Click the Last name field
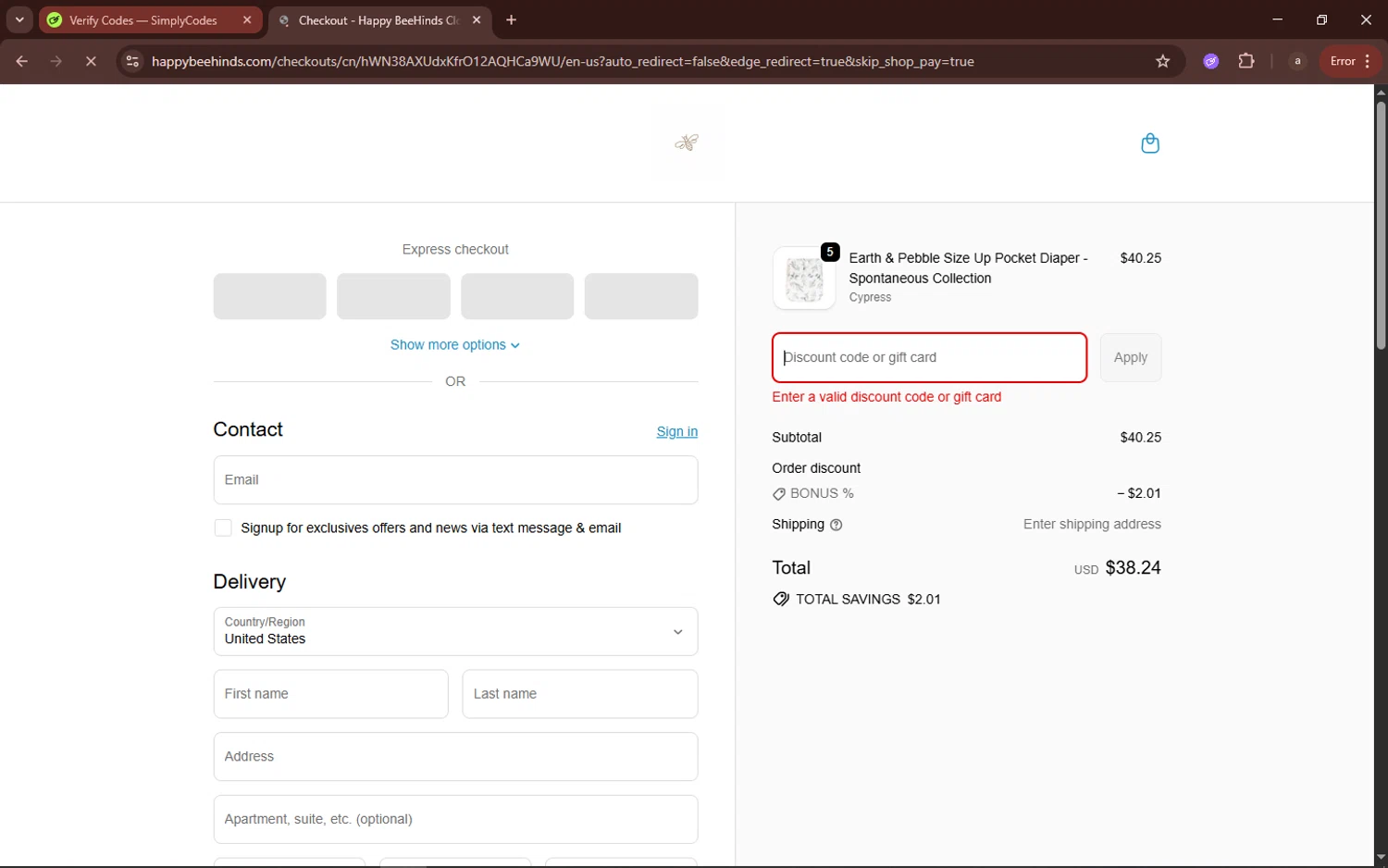Viewport: 1388px width, 868px height. point(579,693)
